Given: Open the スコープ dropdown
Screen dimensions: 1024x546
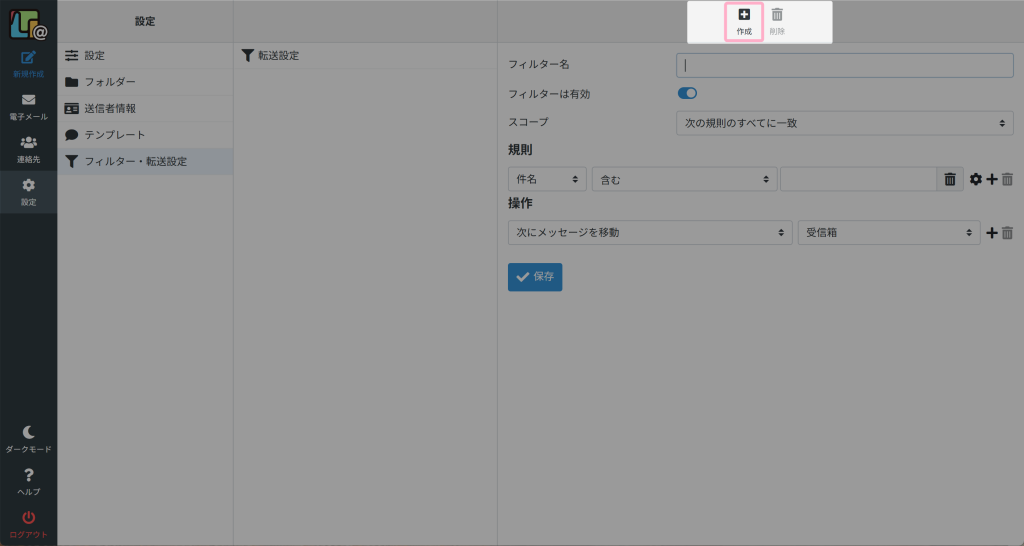Looking at the screenshot, I should coord(844,123).
